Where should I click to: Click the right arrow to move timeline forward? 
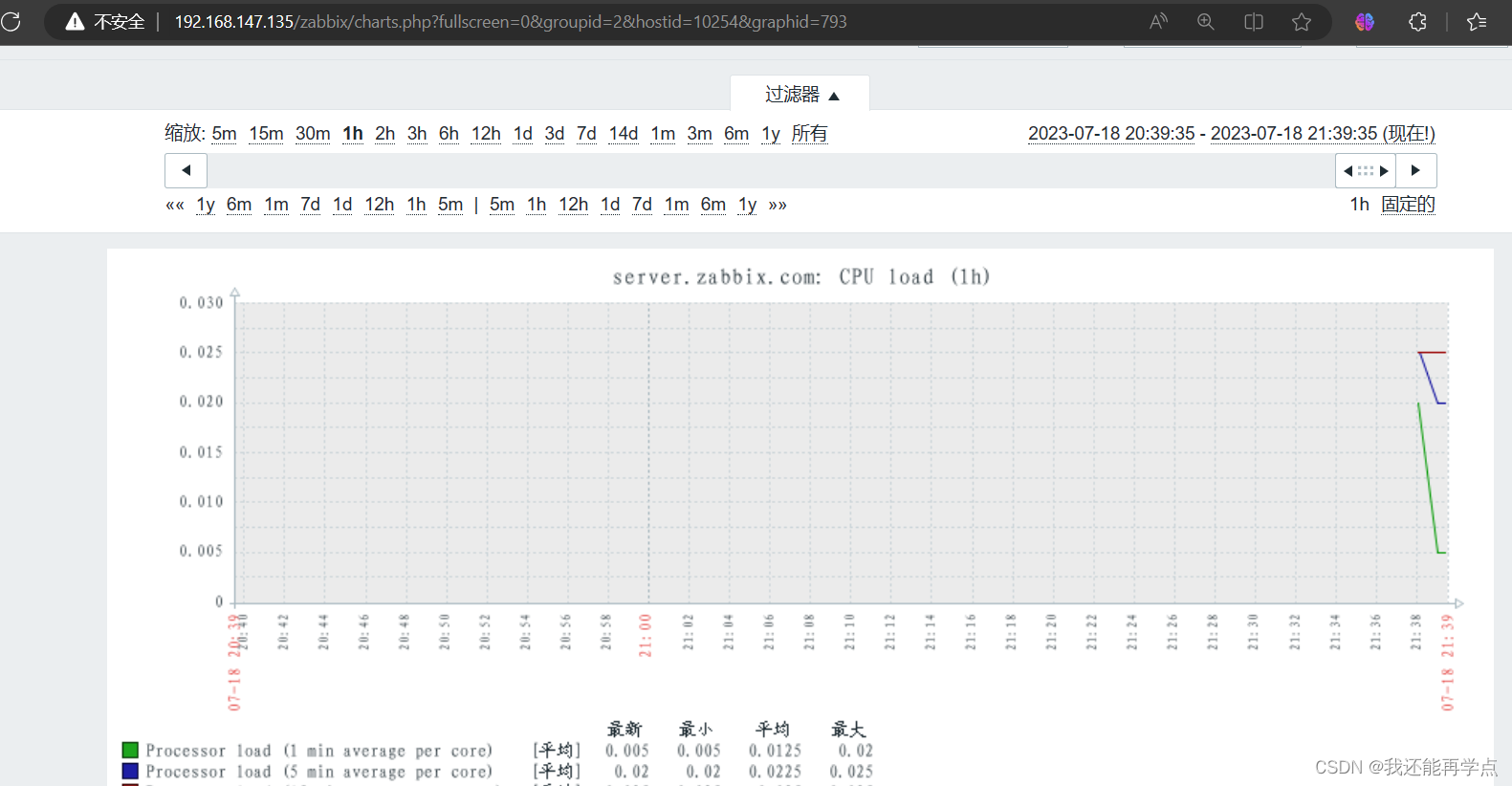click(1416, 170)
